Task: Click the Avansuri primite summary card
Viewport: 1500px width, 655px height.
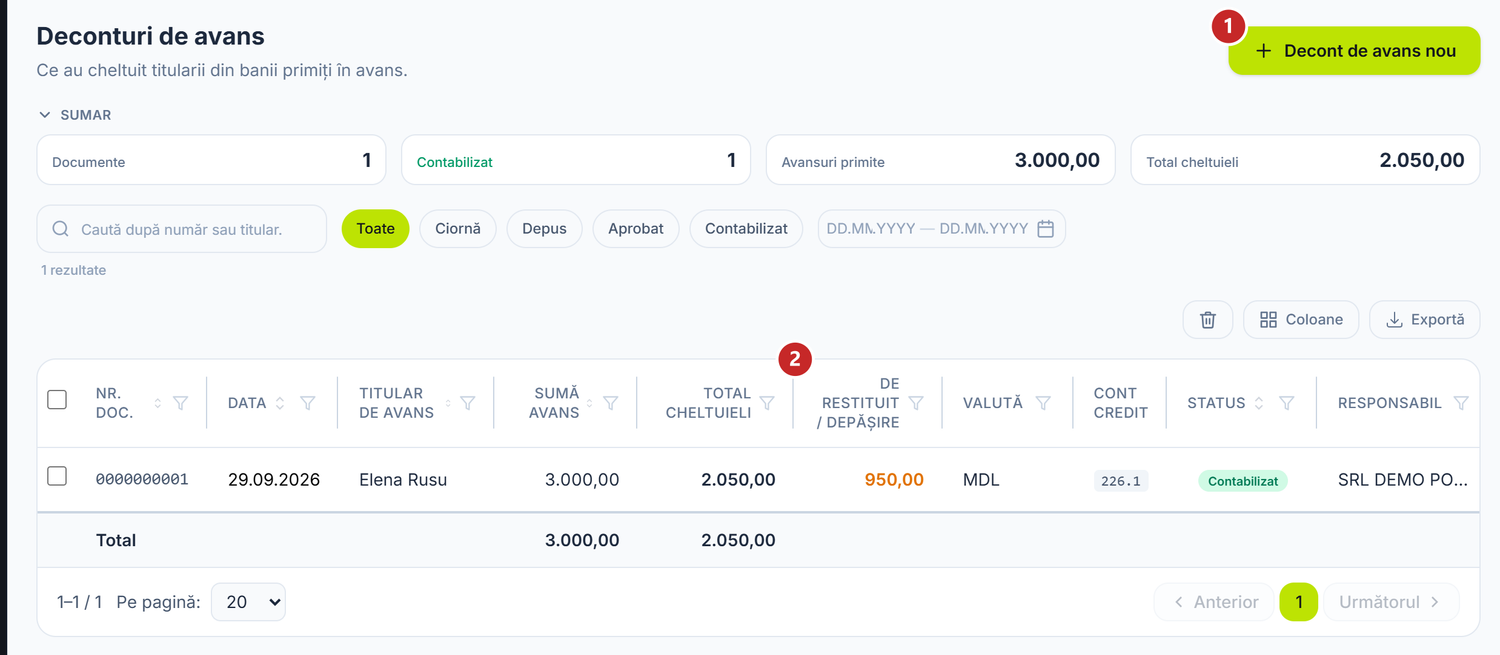Action: click(940, 160)
